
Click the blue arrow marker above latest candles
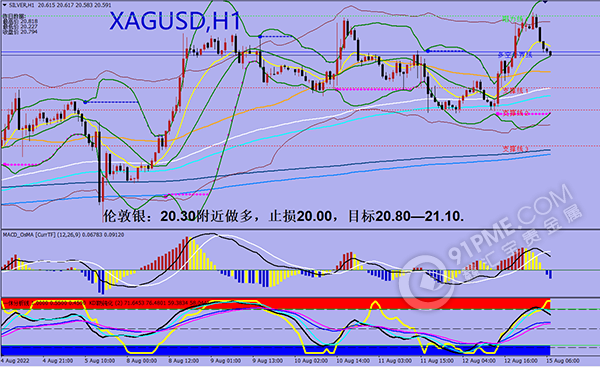coord(545,2)
